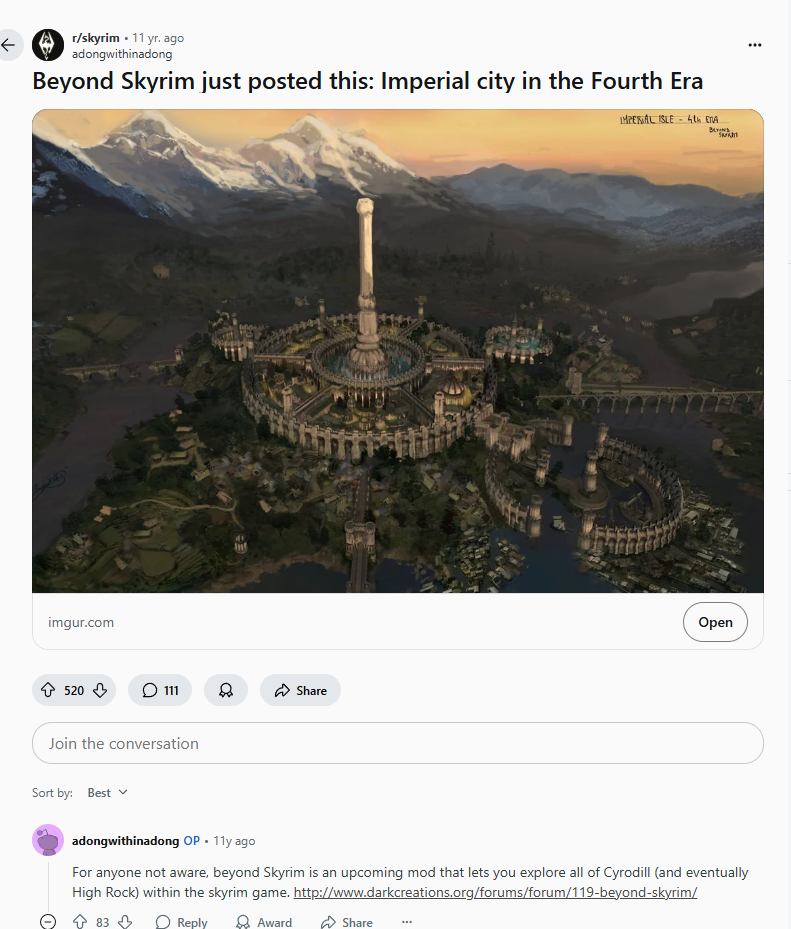The width and height of the screenshot is (791, 929).
Task: Expand the Sort by Best dropdown
Action: tap(107, 793)
